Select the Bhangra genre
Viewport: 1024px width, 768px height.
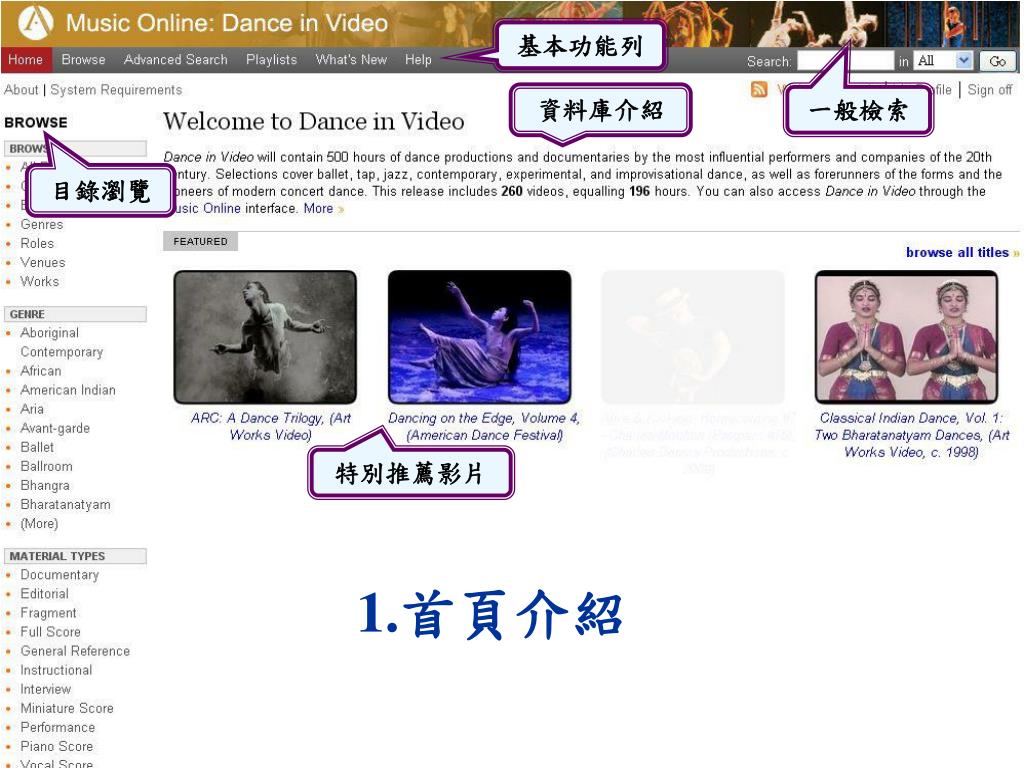click(x=44, y=485)
